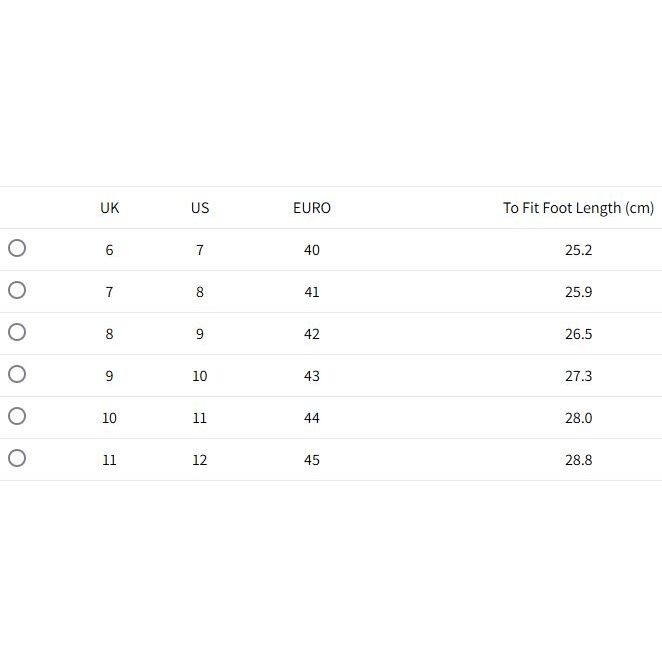Choose the radio button for EURO 42
This screenshot has height=662, width=662.
pyautogui.click(x=17, y=332)
